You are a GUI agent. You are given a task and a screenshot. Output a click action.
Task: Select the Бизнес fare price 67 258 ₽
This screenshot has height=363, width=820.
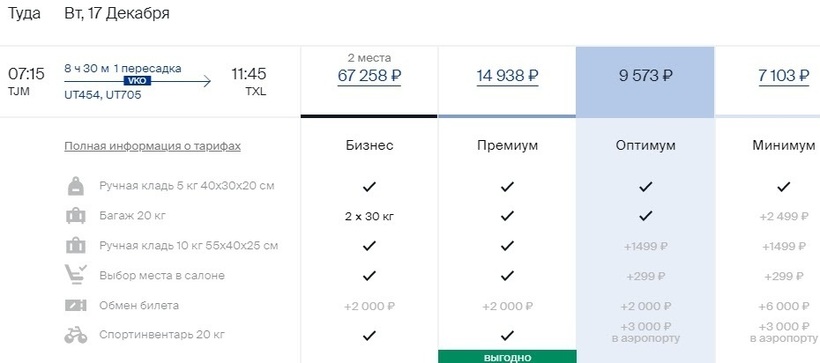click(369, 76)
